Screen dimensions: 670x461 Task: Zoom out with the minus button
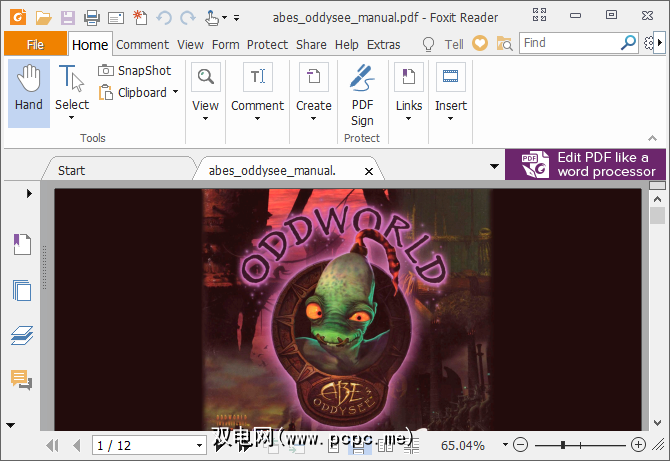coord(520,445)
